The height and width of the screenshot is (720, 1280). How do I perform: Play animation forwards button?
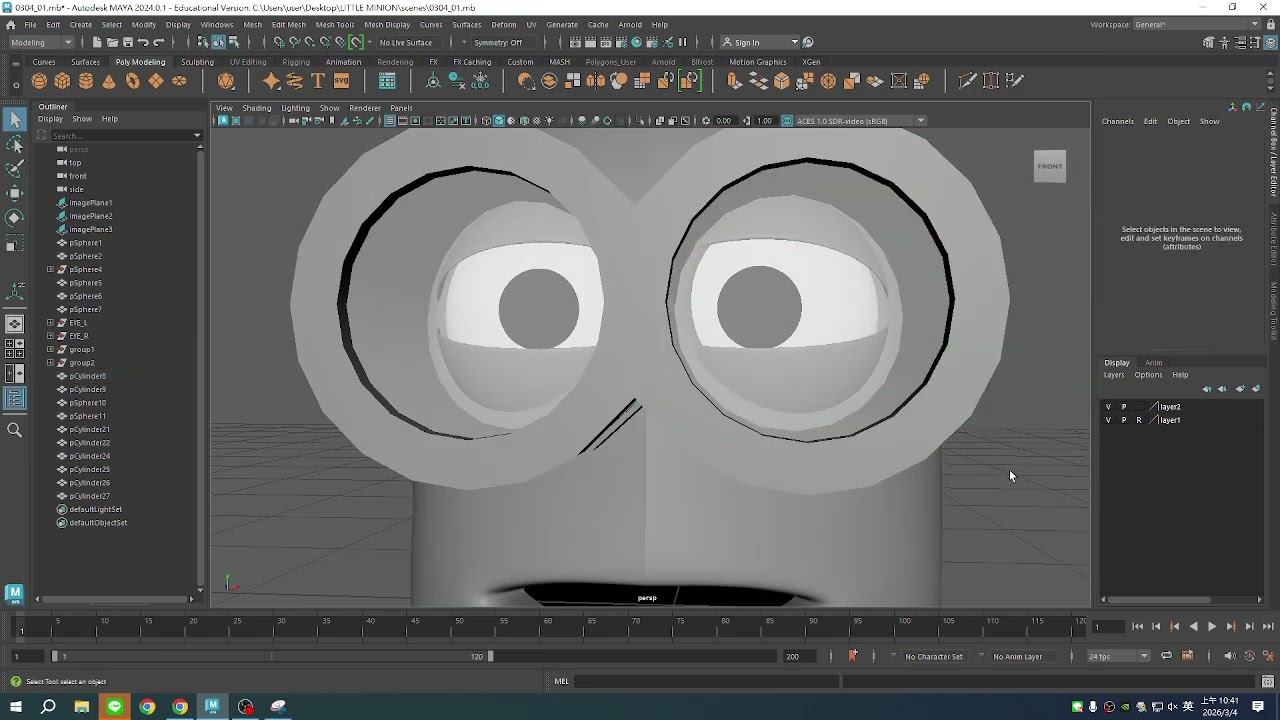point(1212,626)
